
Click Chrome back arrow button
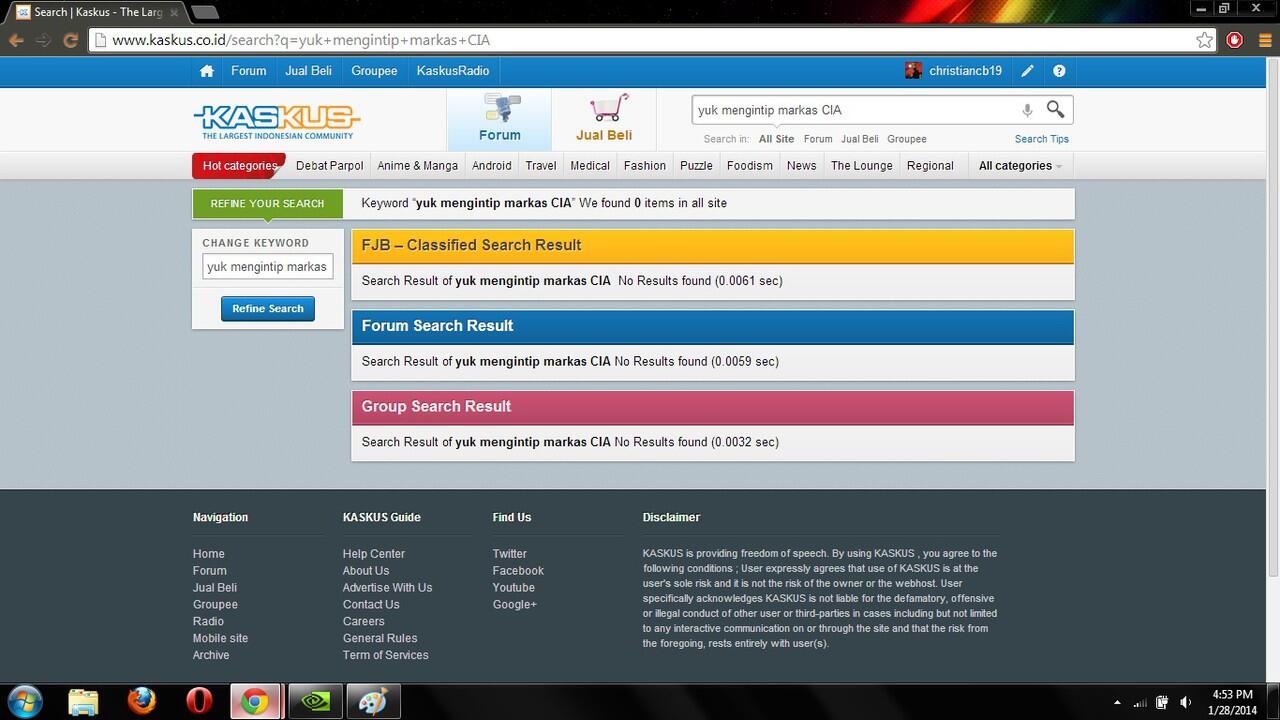click(16, 40)
